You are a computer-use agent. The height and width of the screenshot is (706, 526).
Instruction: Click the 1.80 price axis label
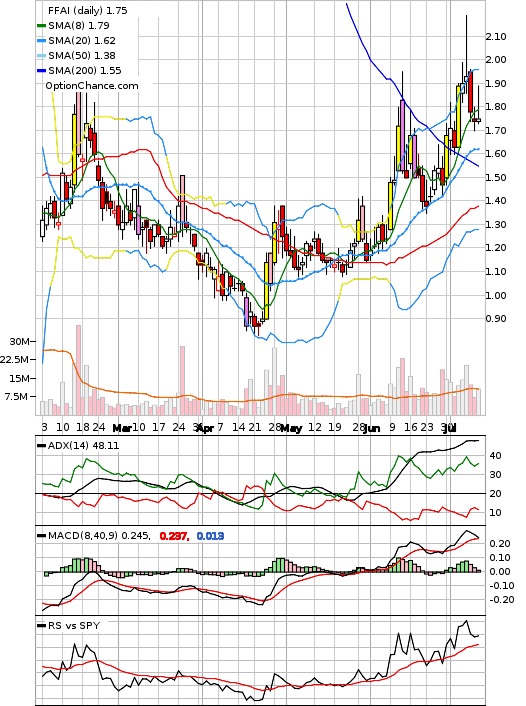point(495,107)
